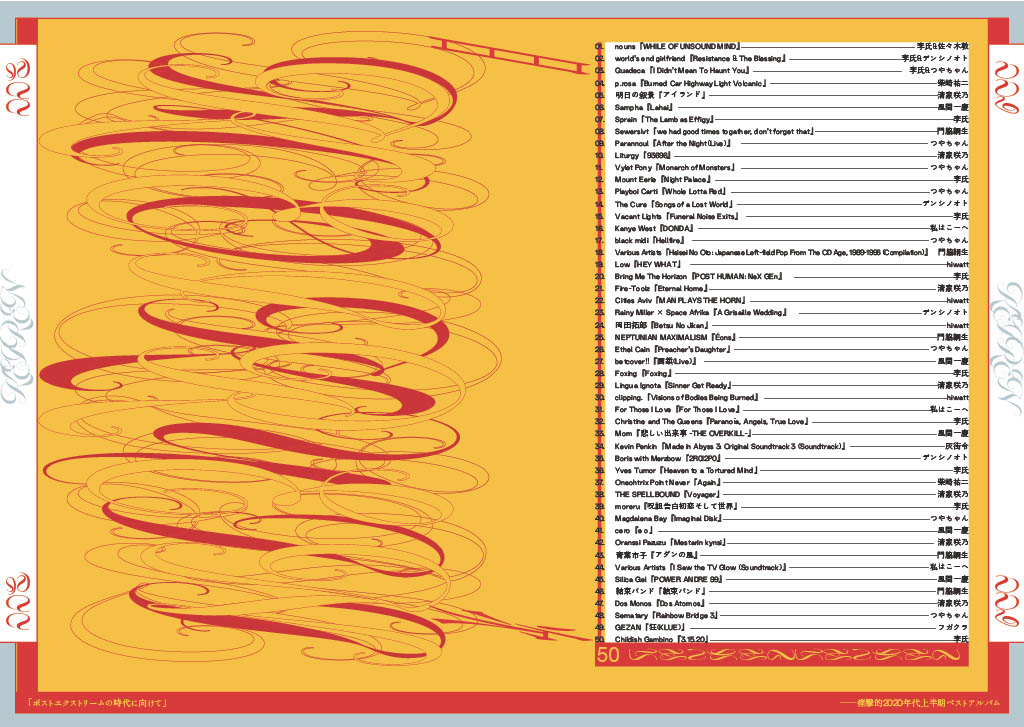Viewport: 1024px width, 727px height.
Task: Click the large '50' heading in red bar
Action: pyautogui.click(x=608, y=655)
